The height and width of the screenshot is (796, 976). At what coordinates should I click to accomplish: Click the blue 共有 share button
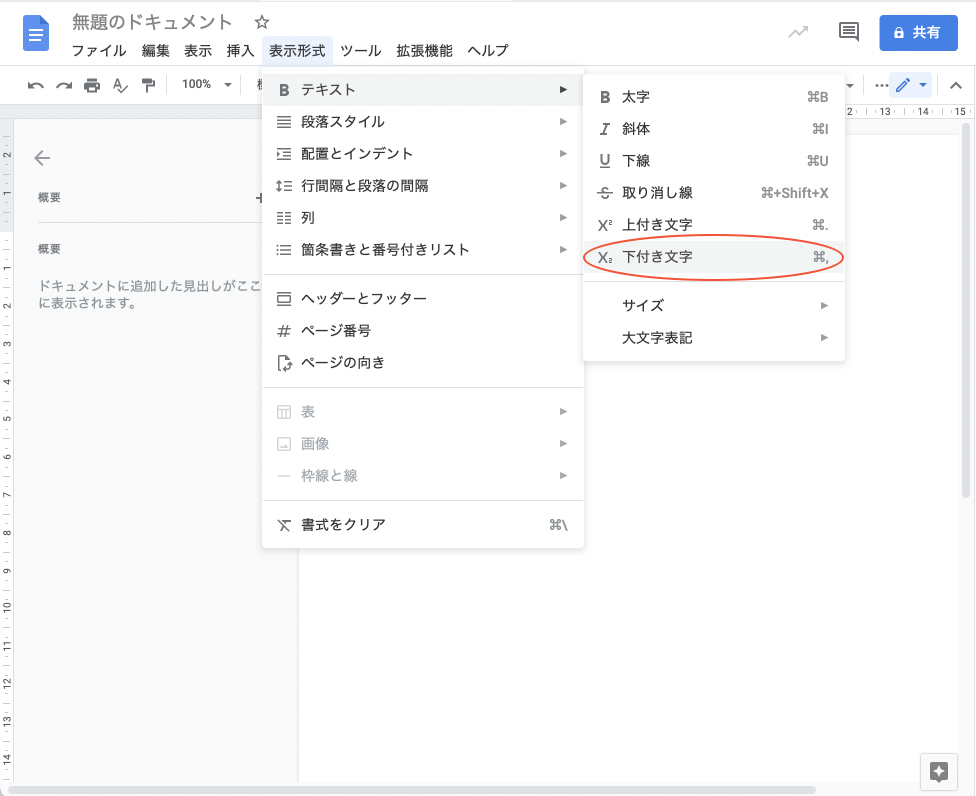coord(918,33)
